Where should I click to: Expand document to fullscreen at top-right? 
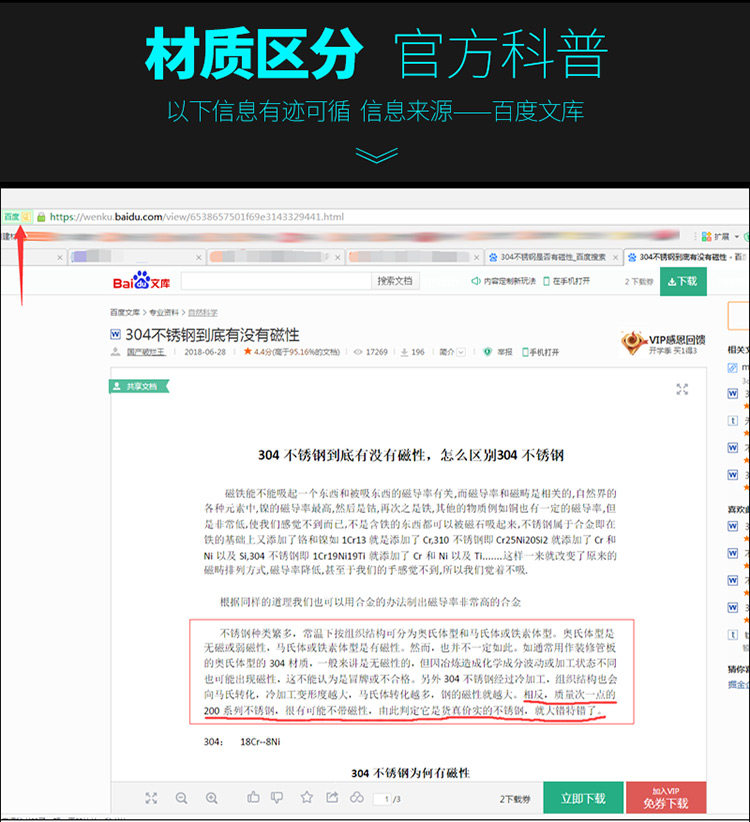pyautogui.click(x=682, y=389)
